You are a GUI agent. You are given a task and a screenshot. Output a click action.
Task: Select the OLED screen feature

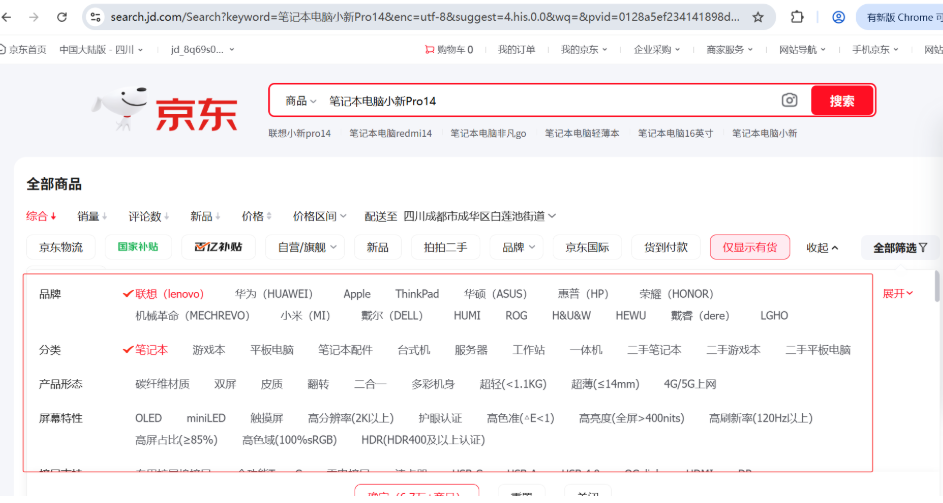[x=148, y=418]
